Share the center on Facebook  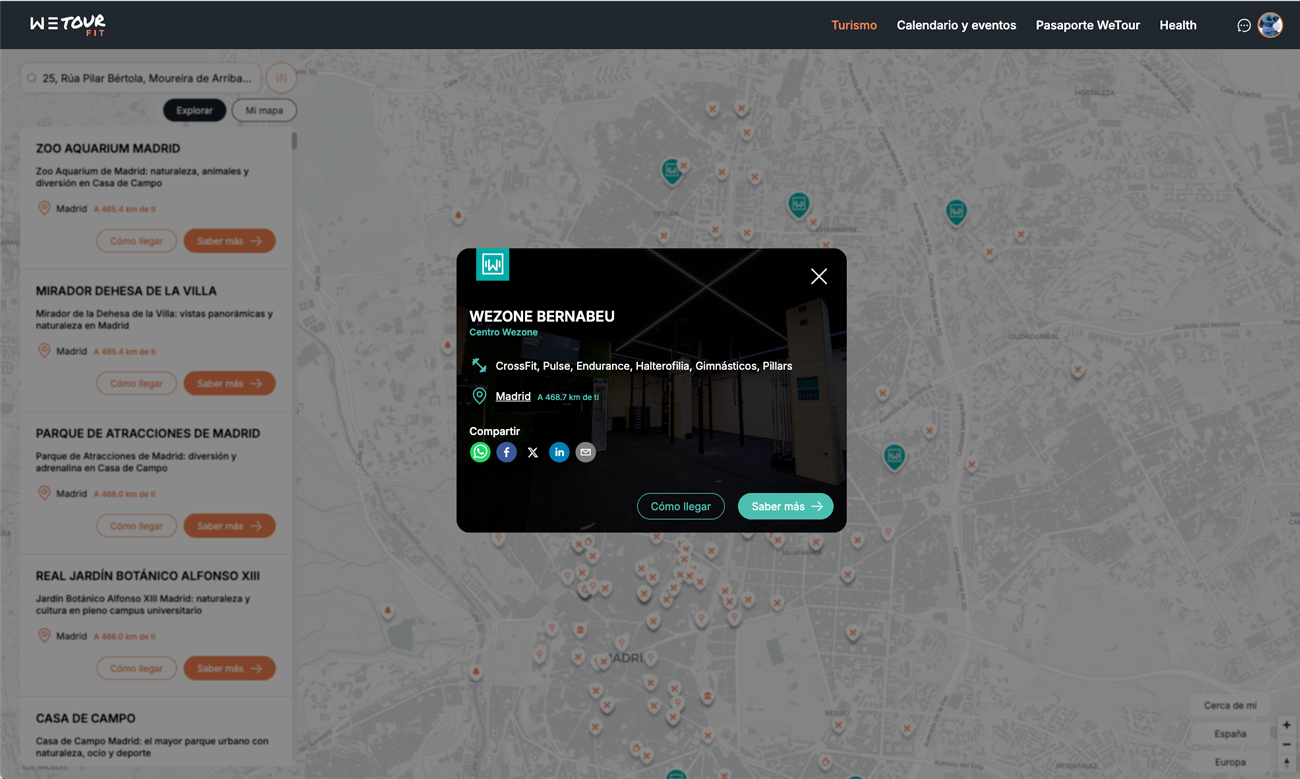[507, 452]
